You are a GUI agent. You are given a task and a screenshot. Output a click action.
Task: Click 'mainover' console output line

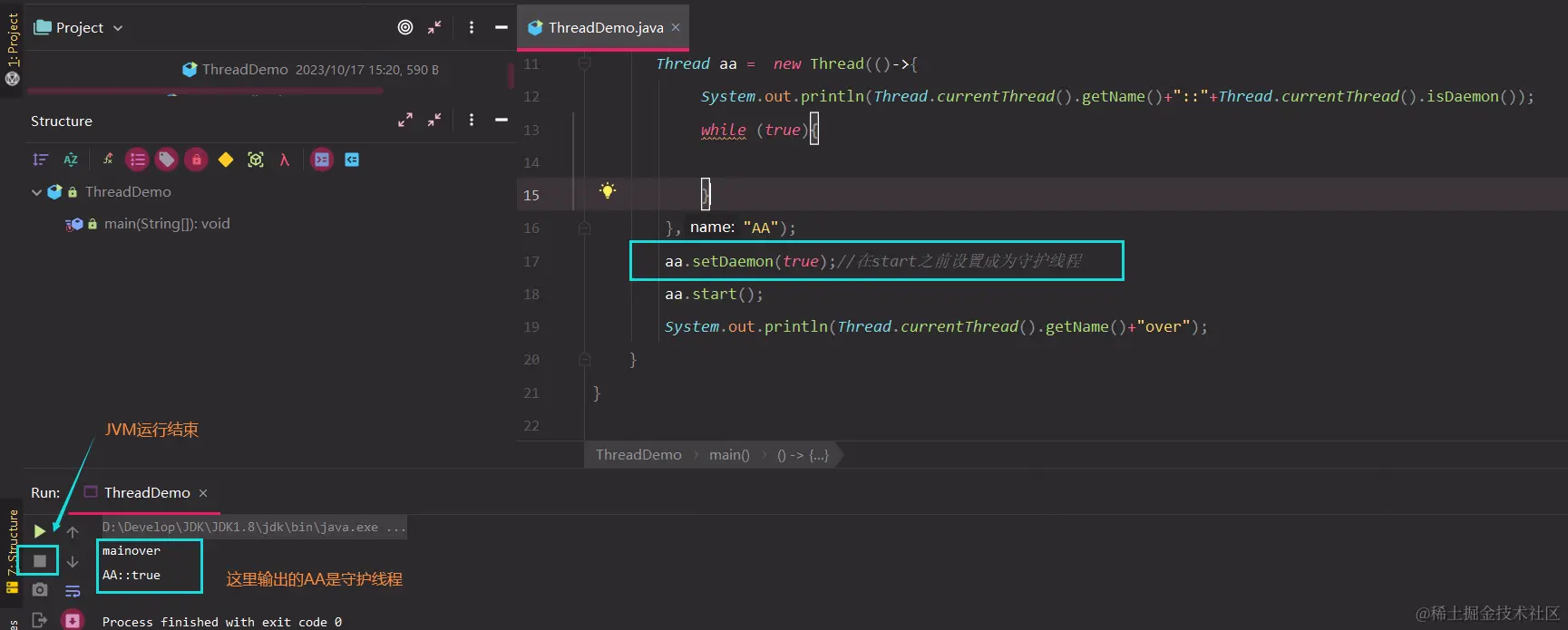click(131, 550)
